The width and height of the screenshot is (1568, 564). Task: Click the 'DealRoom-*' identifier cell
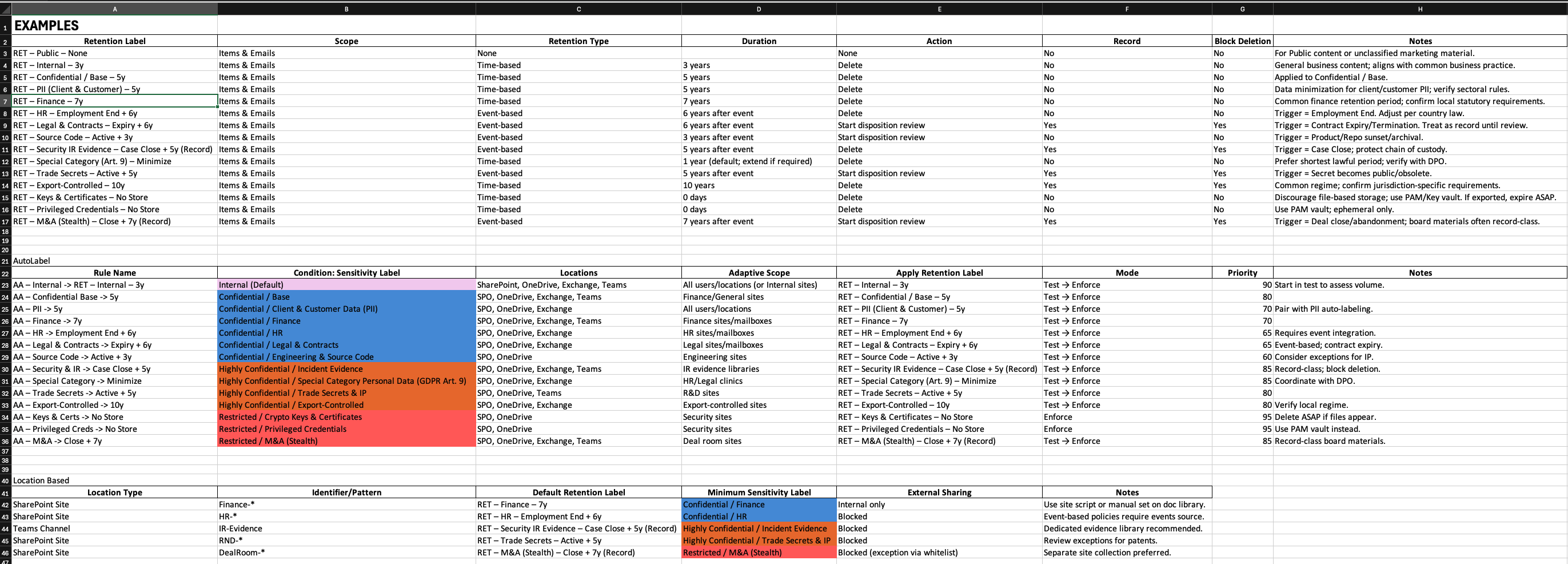(346, 553)
